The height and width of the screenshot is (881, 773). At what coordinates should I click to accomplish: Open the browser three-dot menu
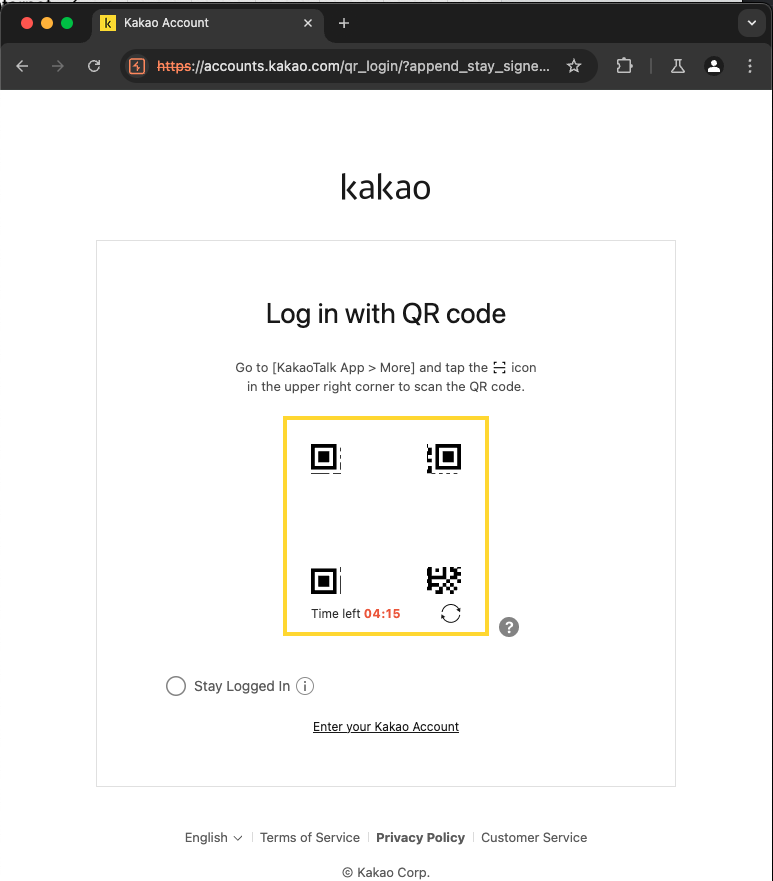(x=750, y=66)
